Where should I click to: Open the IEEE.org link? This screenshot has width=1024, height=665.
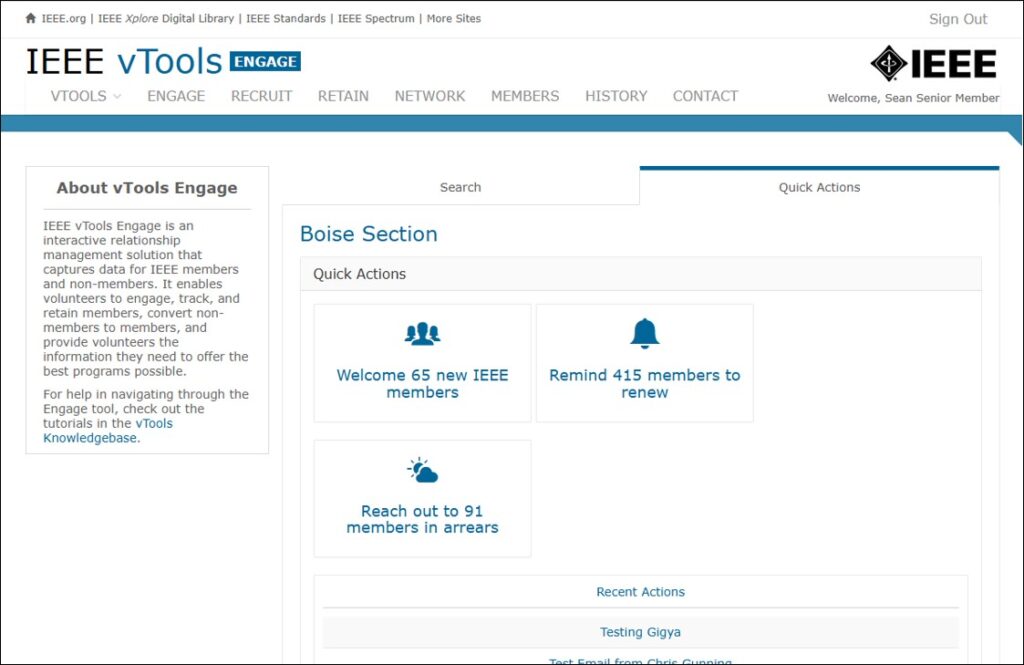click(64, 18)
